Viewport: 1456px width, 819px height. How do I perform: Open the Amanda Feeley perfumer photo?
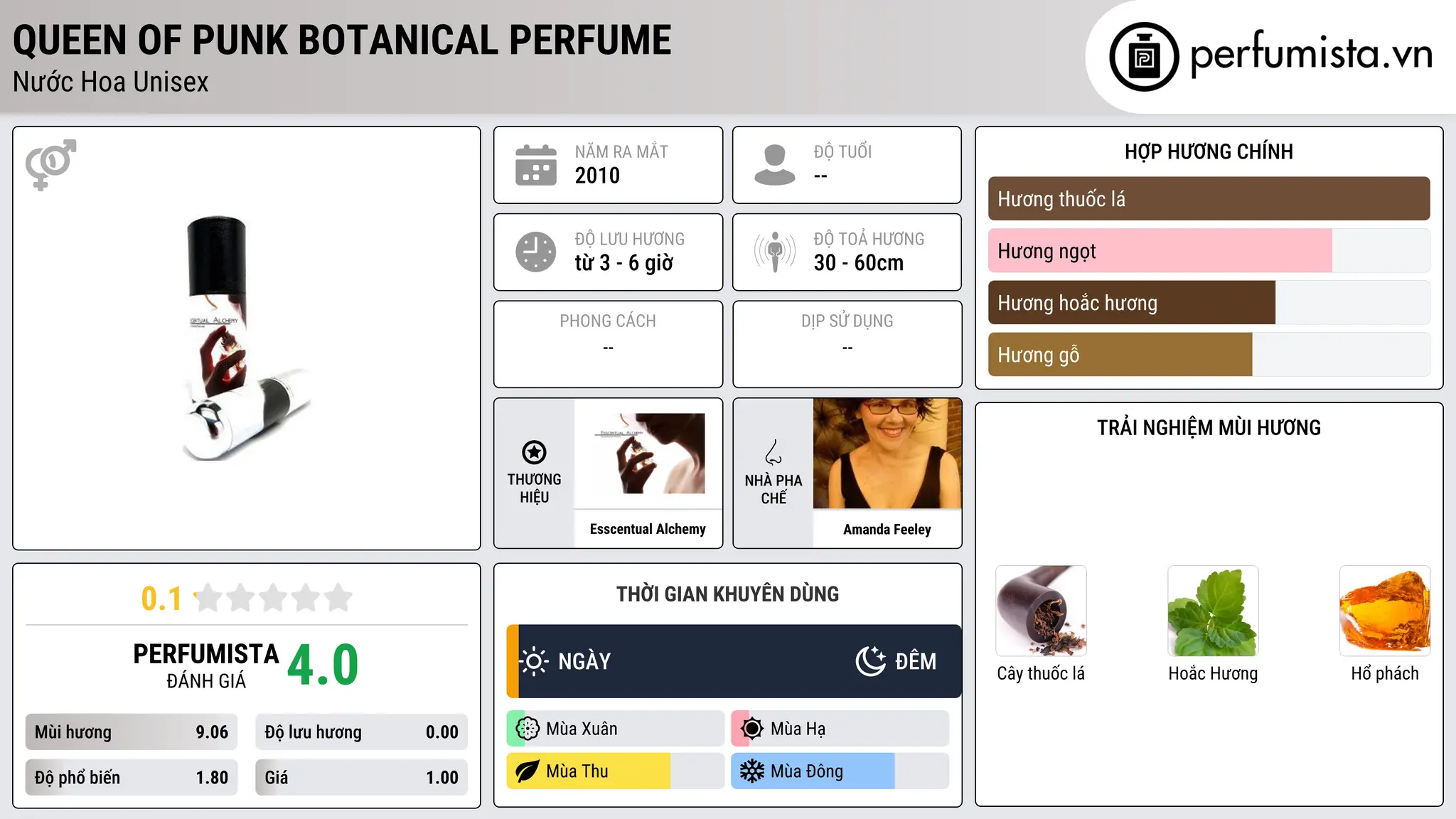point(887,454)
